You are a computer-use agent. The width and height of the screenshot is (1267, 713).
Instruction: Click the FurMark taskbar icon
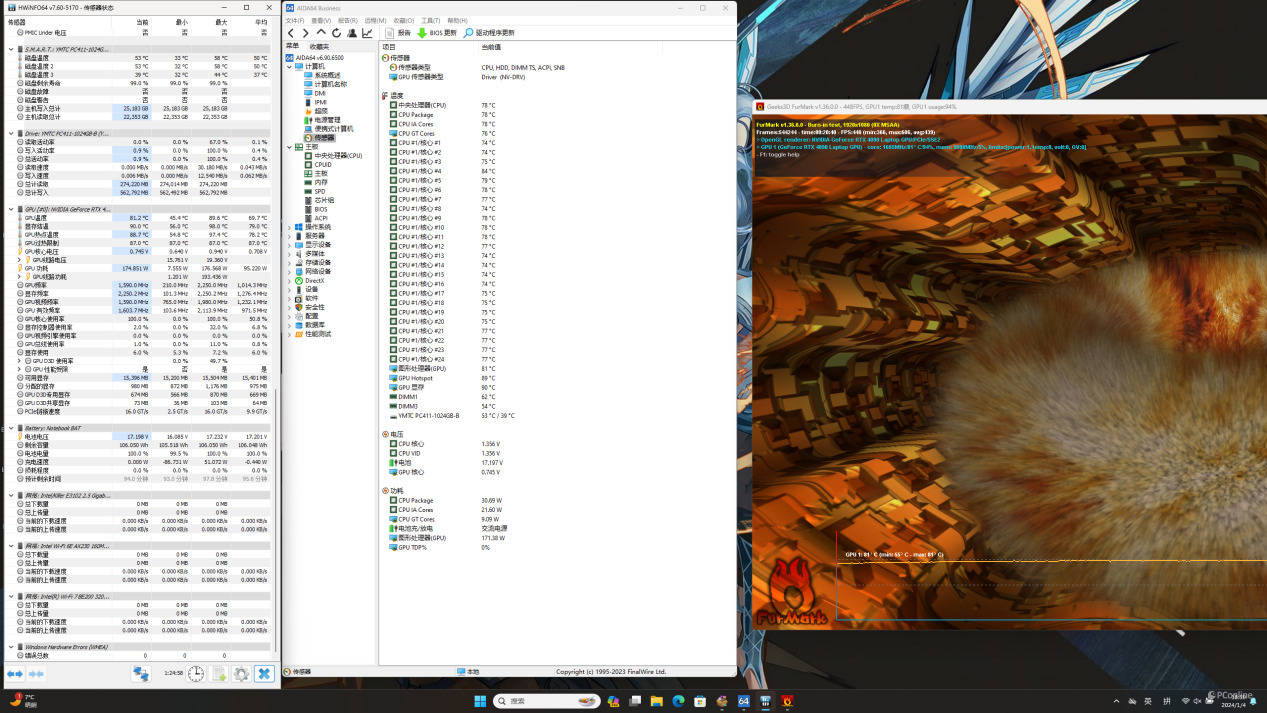pos(788,701)
